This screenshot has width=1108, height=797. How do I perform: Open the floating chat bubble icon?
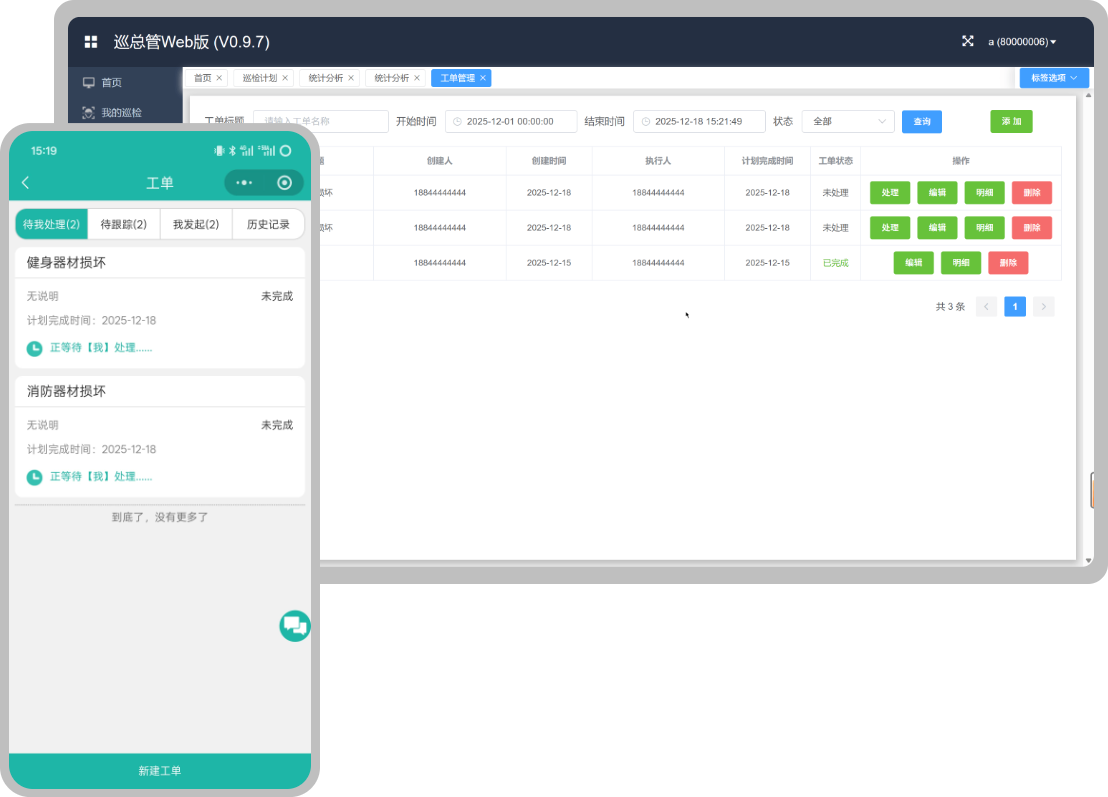(x=294, y=626)
